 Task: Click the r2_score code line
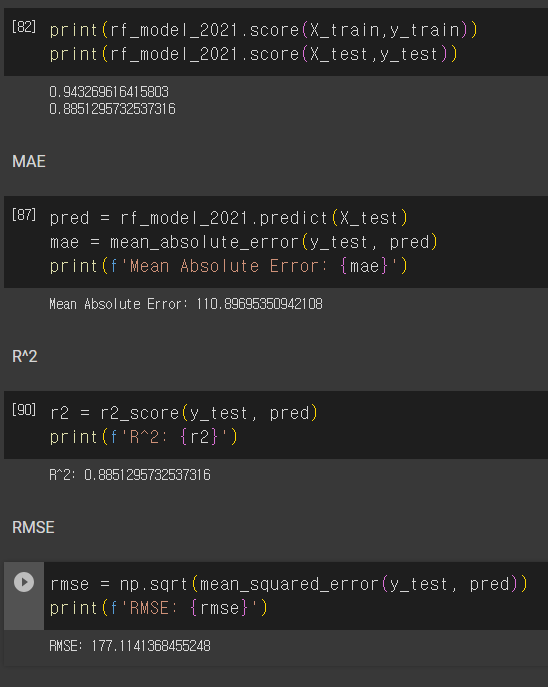[184, 413]
